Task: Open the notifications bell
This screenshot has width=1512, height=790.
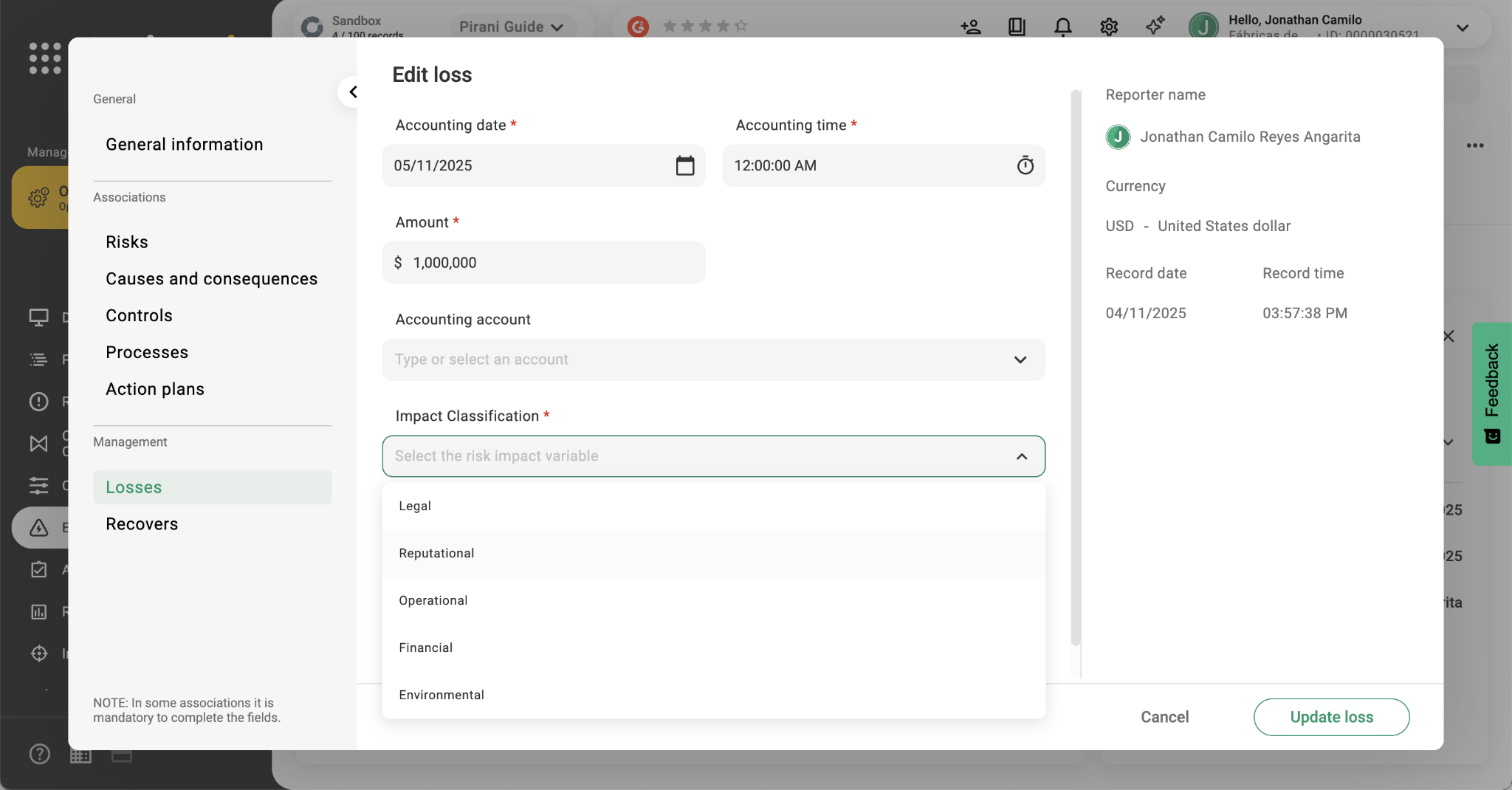Action: pos(1062,27)
